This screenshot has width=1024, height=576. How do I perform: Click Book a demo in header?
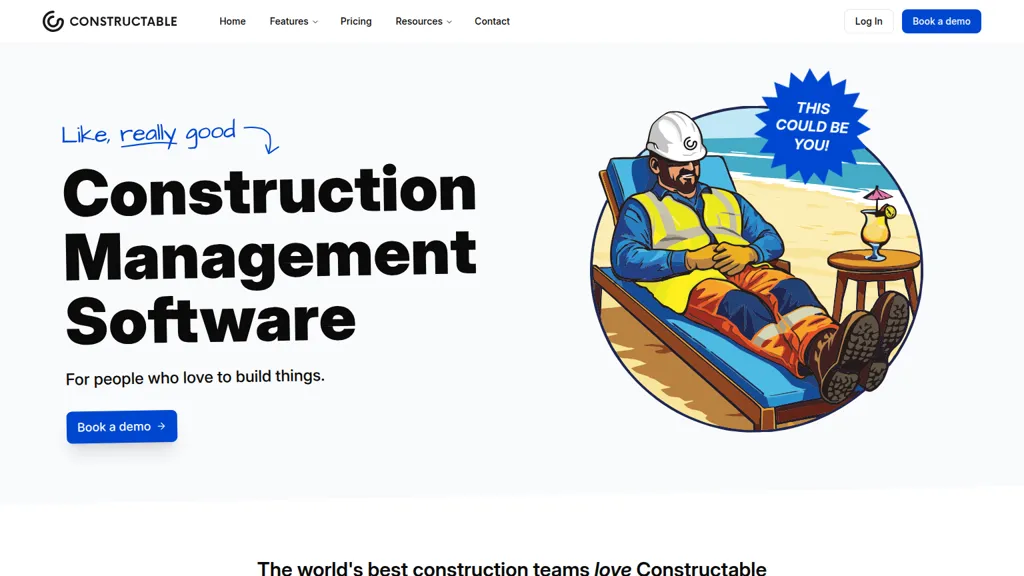point(941,22)
